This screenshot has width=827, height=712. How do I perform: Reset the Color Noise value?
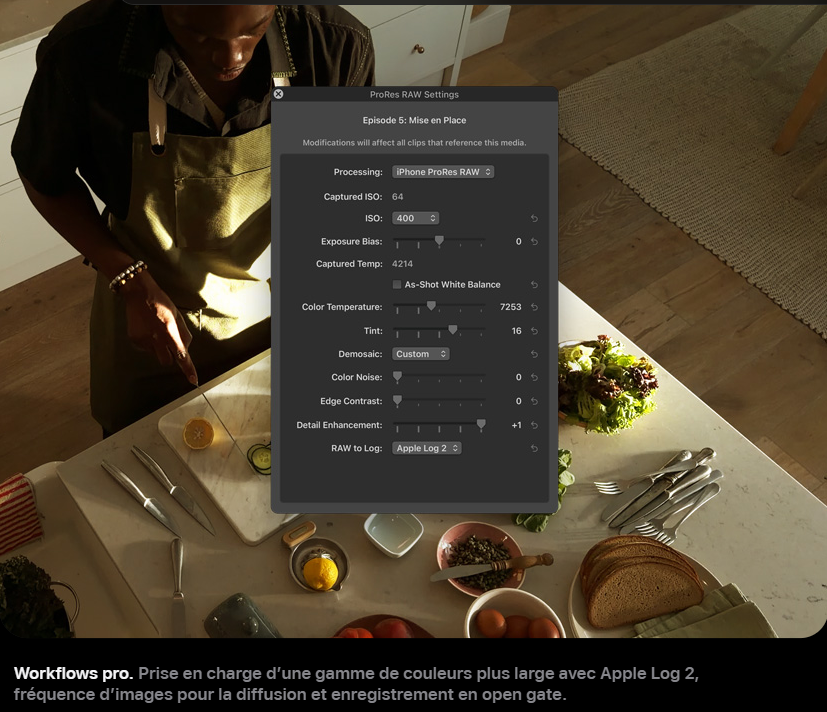click(534, 377)
